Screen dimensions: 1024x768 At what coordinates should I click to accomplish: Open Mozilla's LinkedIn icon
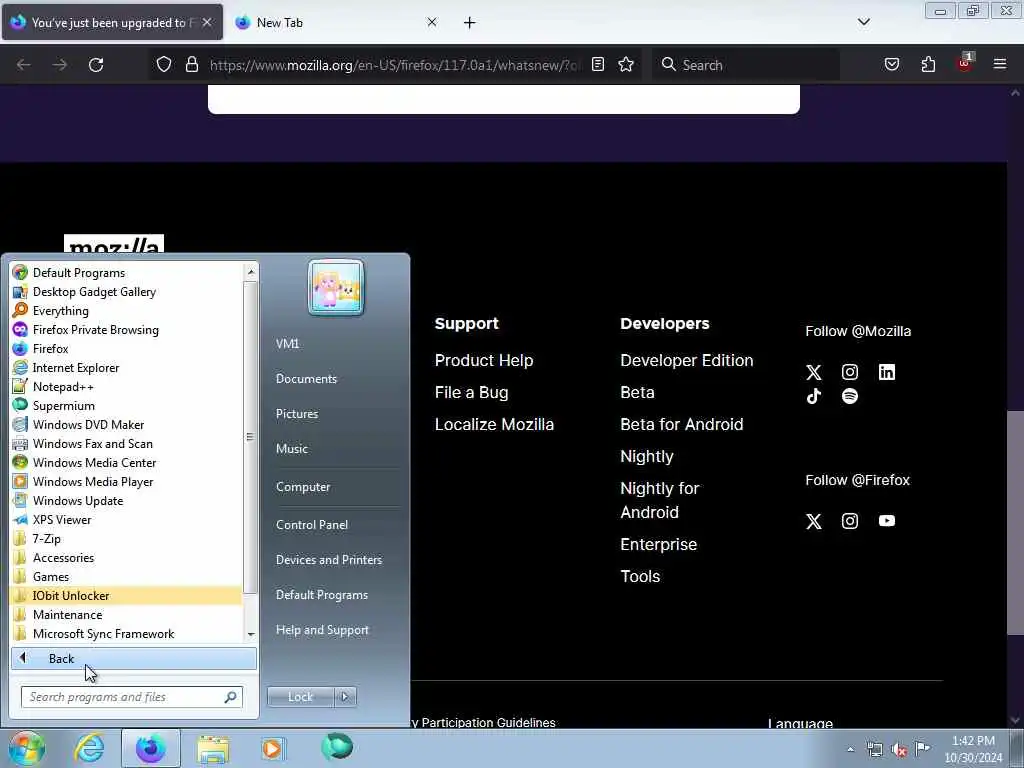pyautogui.click(x=886, y=372)
